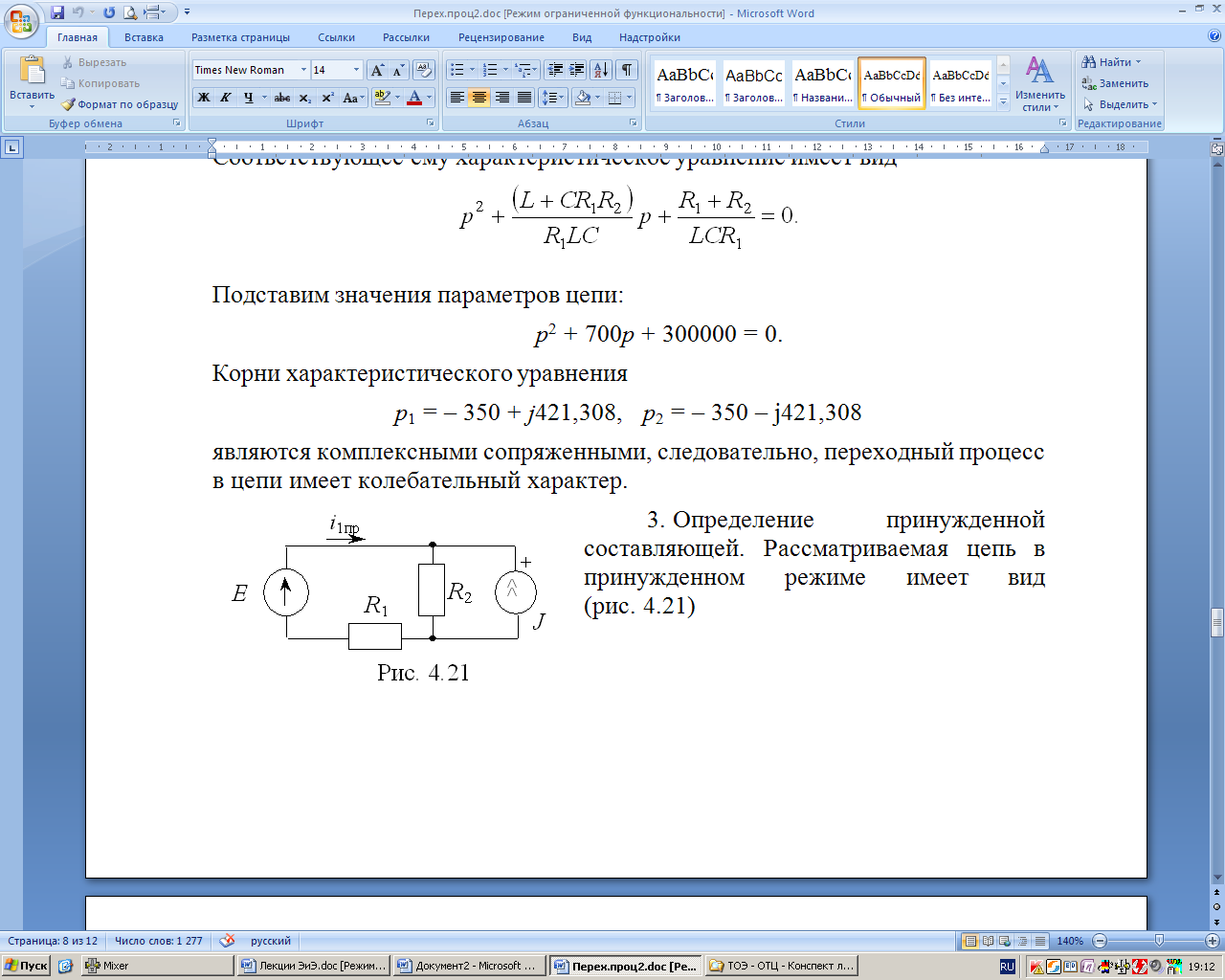Viewport: 1225px width, 980px height.
Task: Open Выделить select menu
Action: point(1120,104)
